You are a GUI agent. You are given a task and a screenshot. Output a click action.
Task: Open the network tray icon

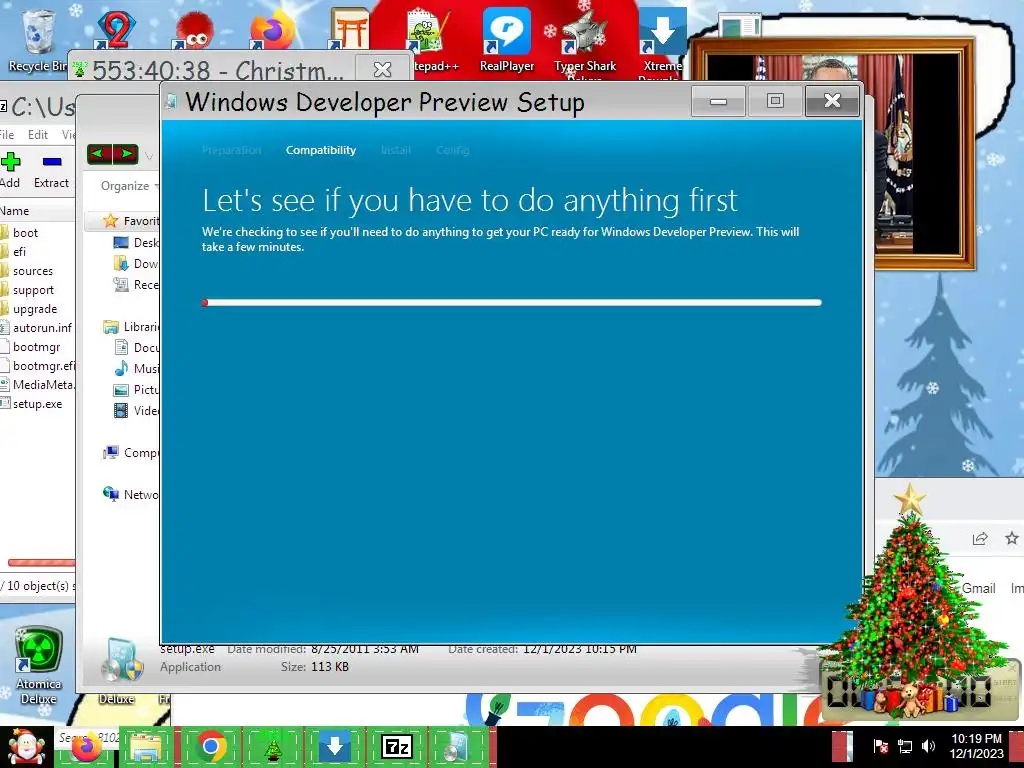904,746
